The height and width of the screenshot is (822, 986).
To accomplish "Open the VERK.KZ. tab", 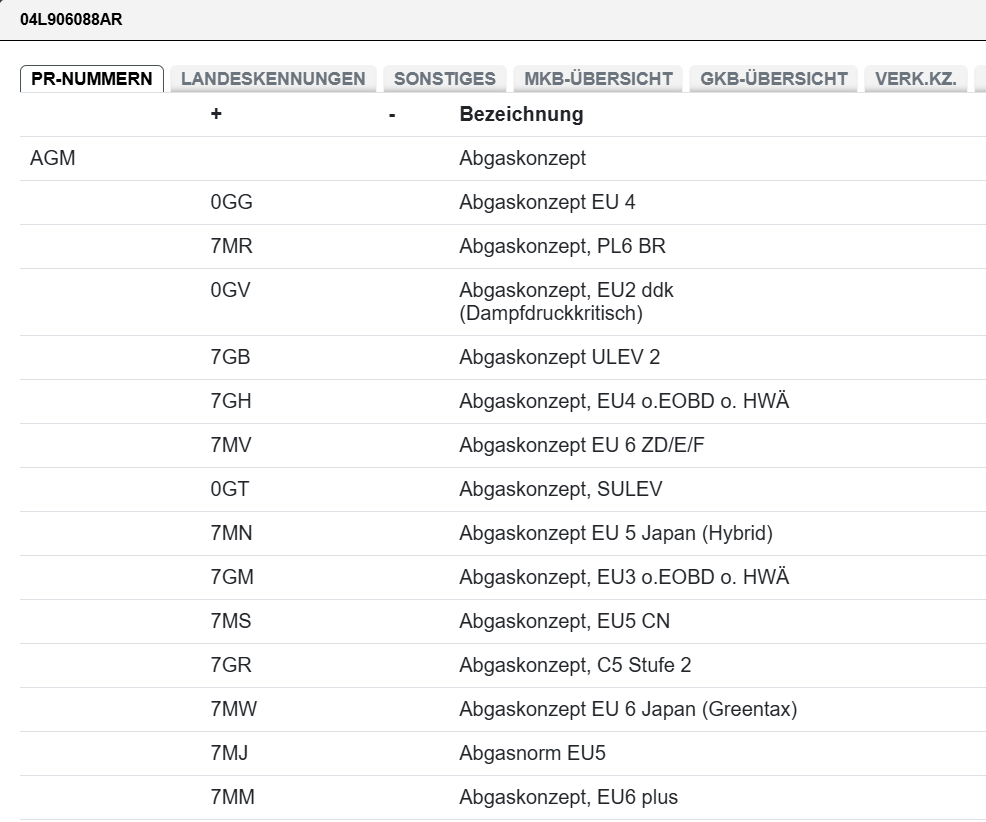I will coord(915,79).
